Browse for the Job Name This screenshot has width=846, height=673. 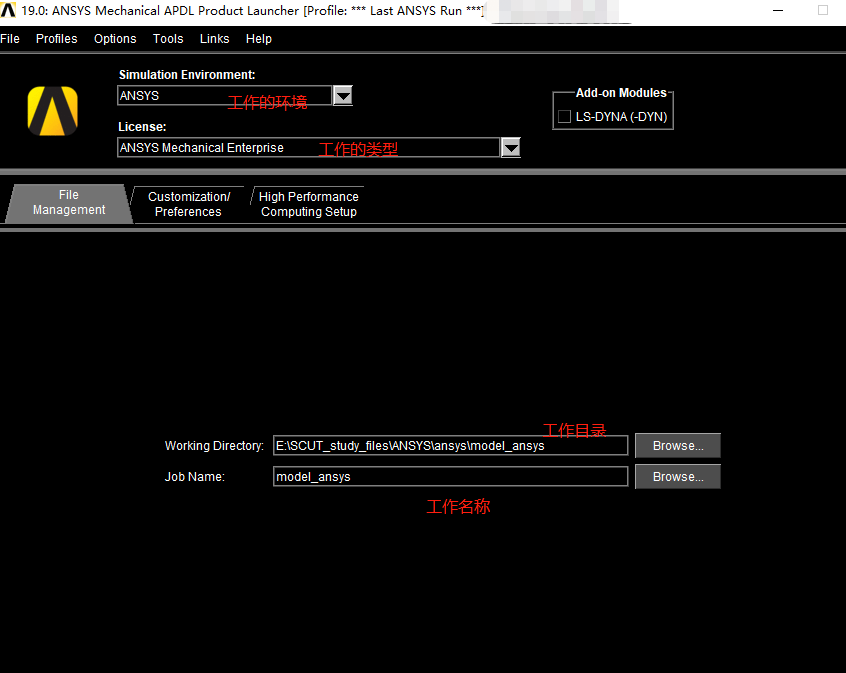point(678,477)
